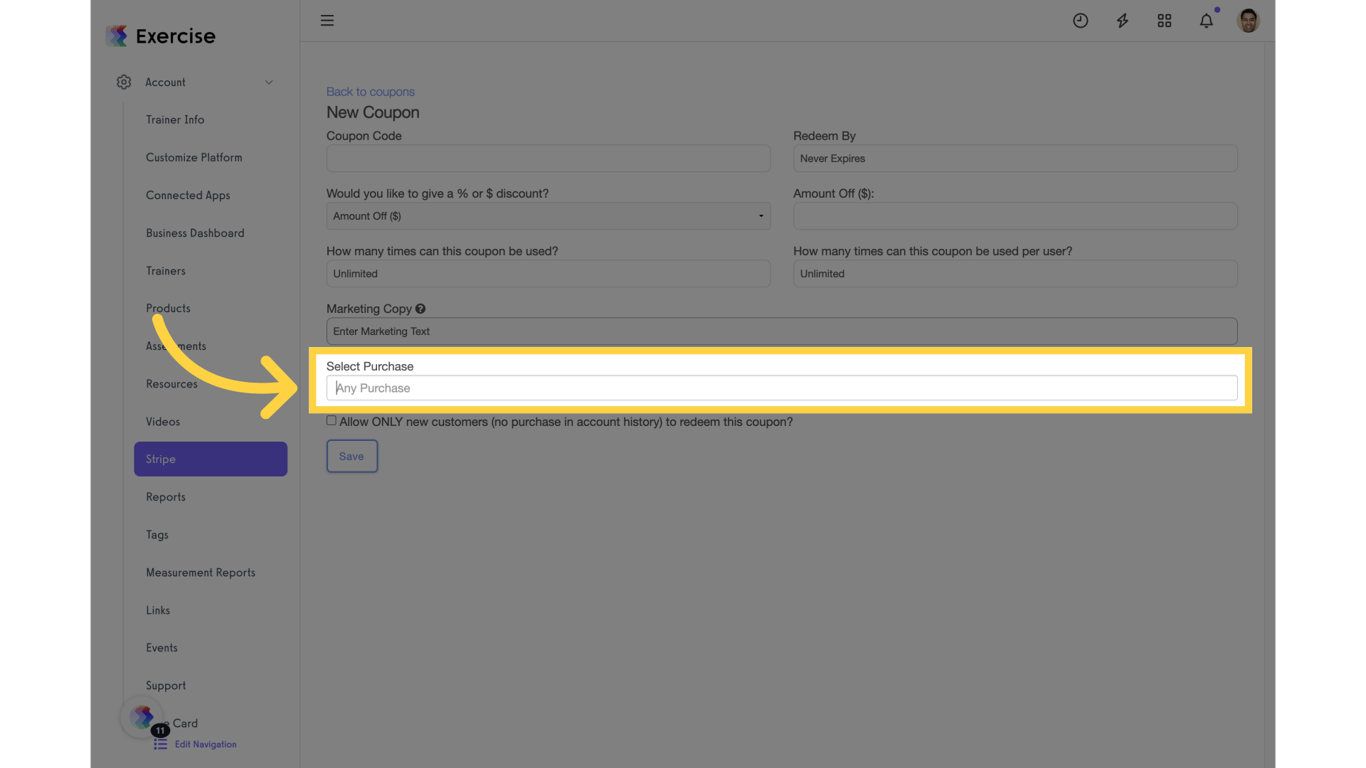Open Trainer Info in sidebar

pos(175,120)
